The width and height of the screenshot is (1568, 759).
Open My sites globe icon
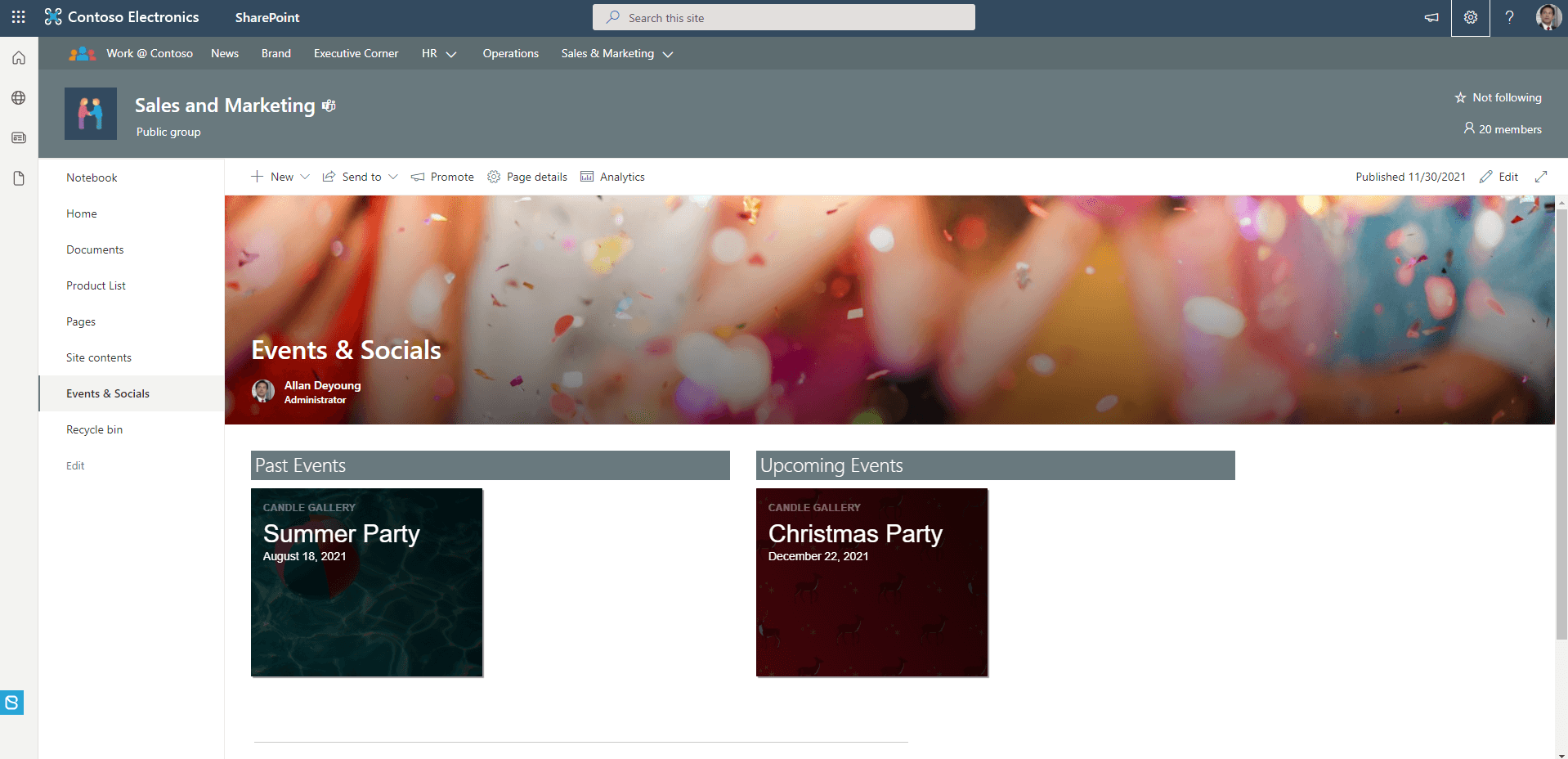coord(19,98)
